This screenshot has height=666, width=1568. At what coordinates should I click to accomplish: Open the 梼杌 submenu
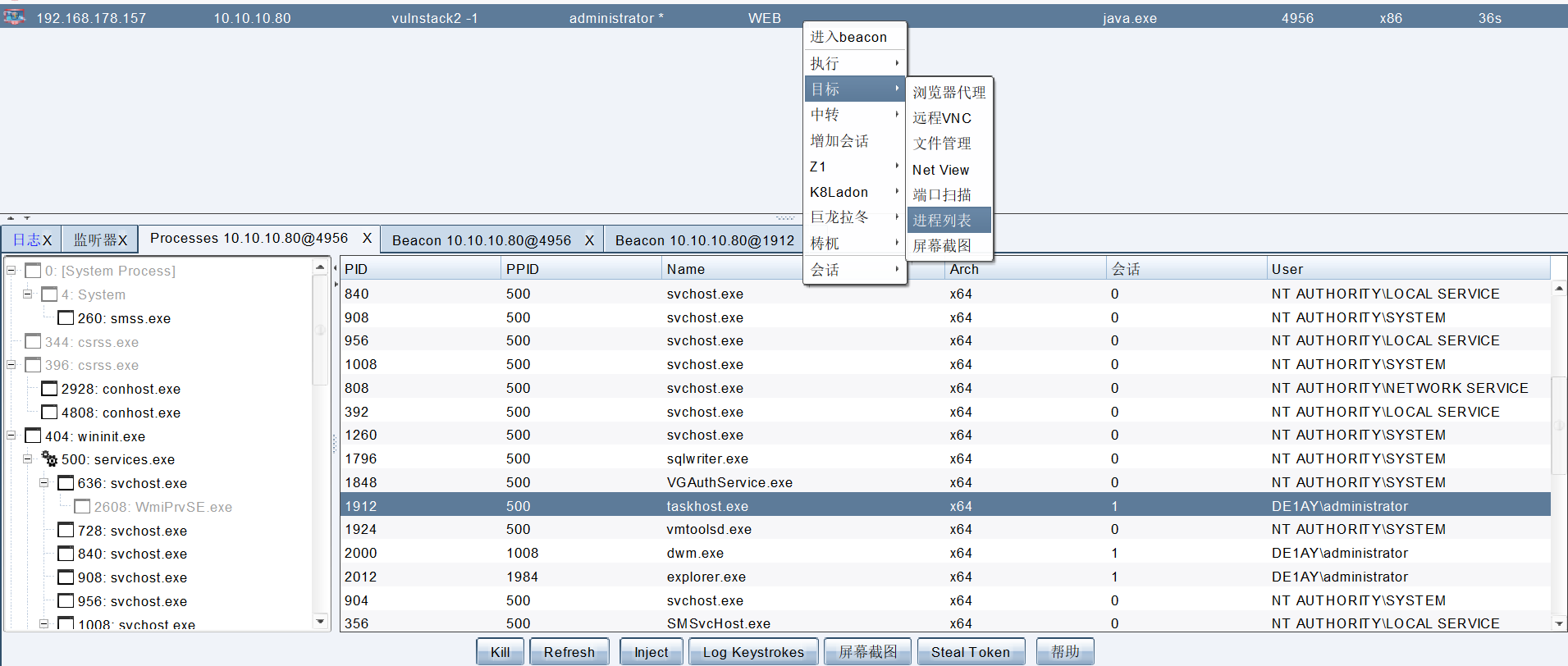coord(855,244)
